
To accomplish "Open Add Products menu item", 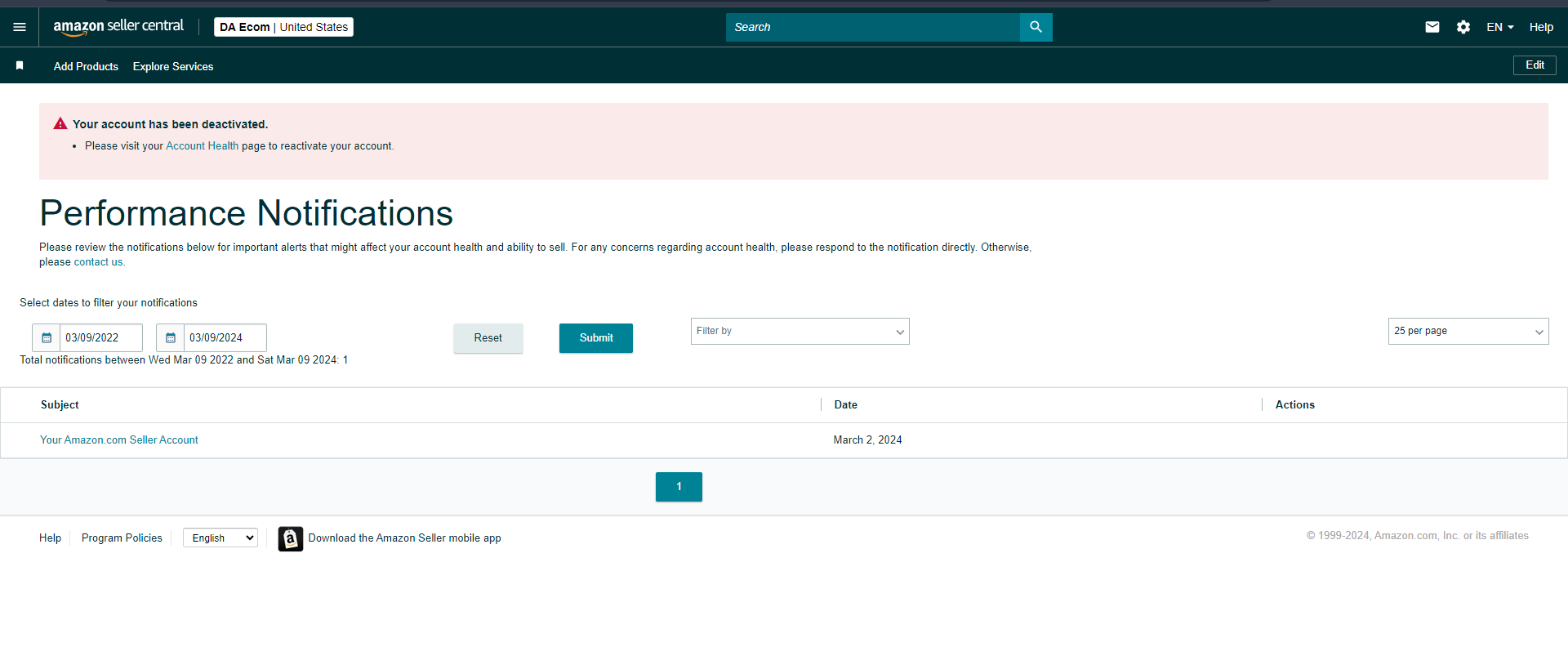I will tap(86, 66).
